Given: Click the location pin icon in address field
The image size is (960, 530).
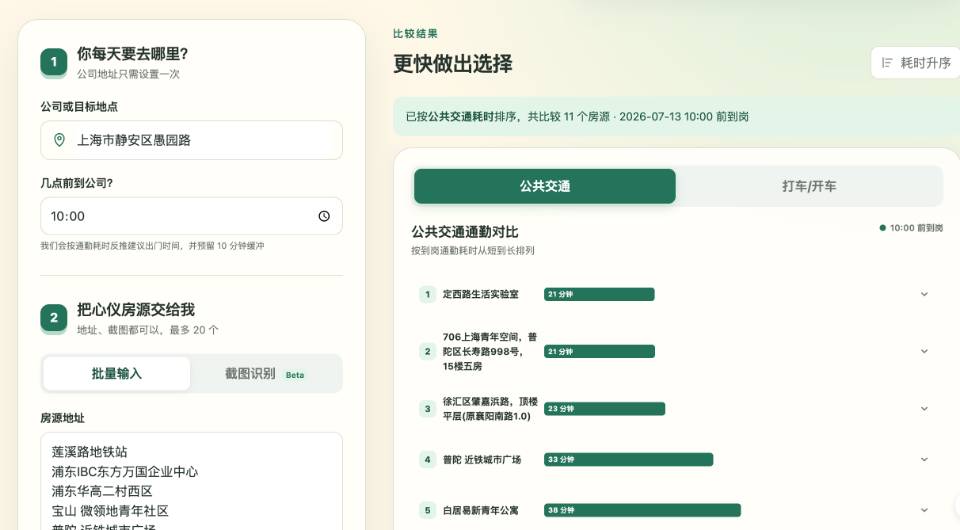Looking at the screenshot, I should click(59, 140).
